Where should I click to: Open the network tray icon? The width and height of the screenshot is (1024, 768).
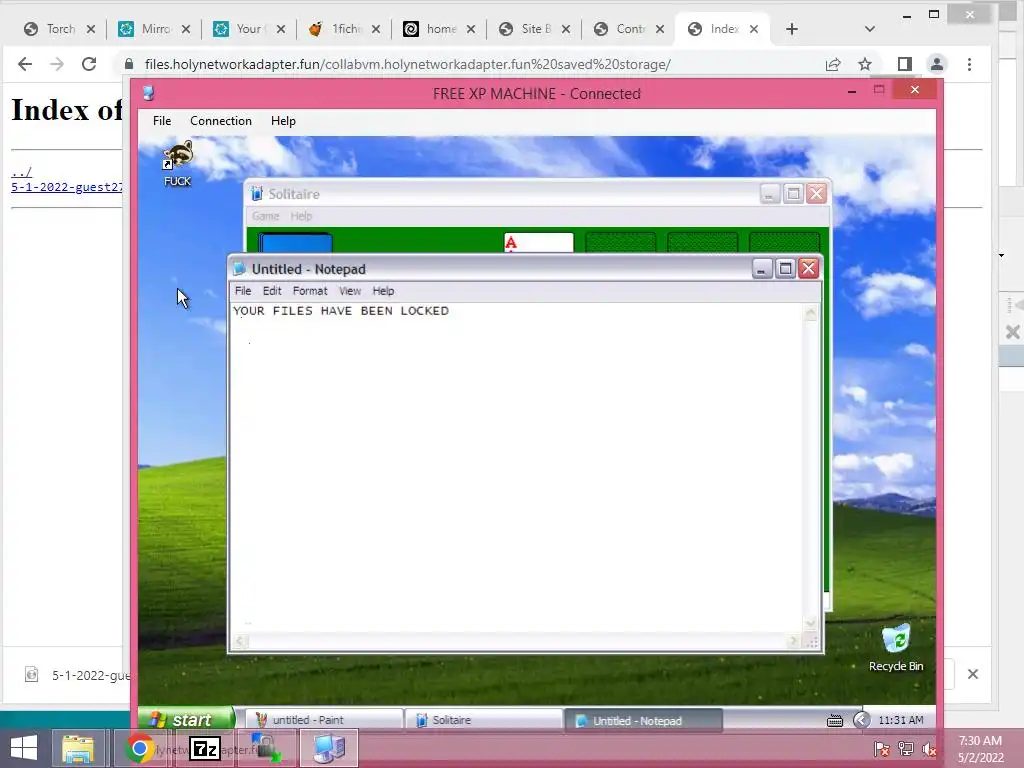[905, 749]
